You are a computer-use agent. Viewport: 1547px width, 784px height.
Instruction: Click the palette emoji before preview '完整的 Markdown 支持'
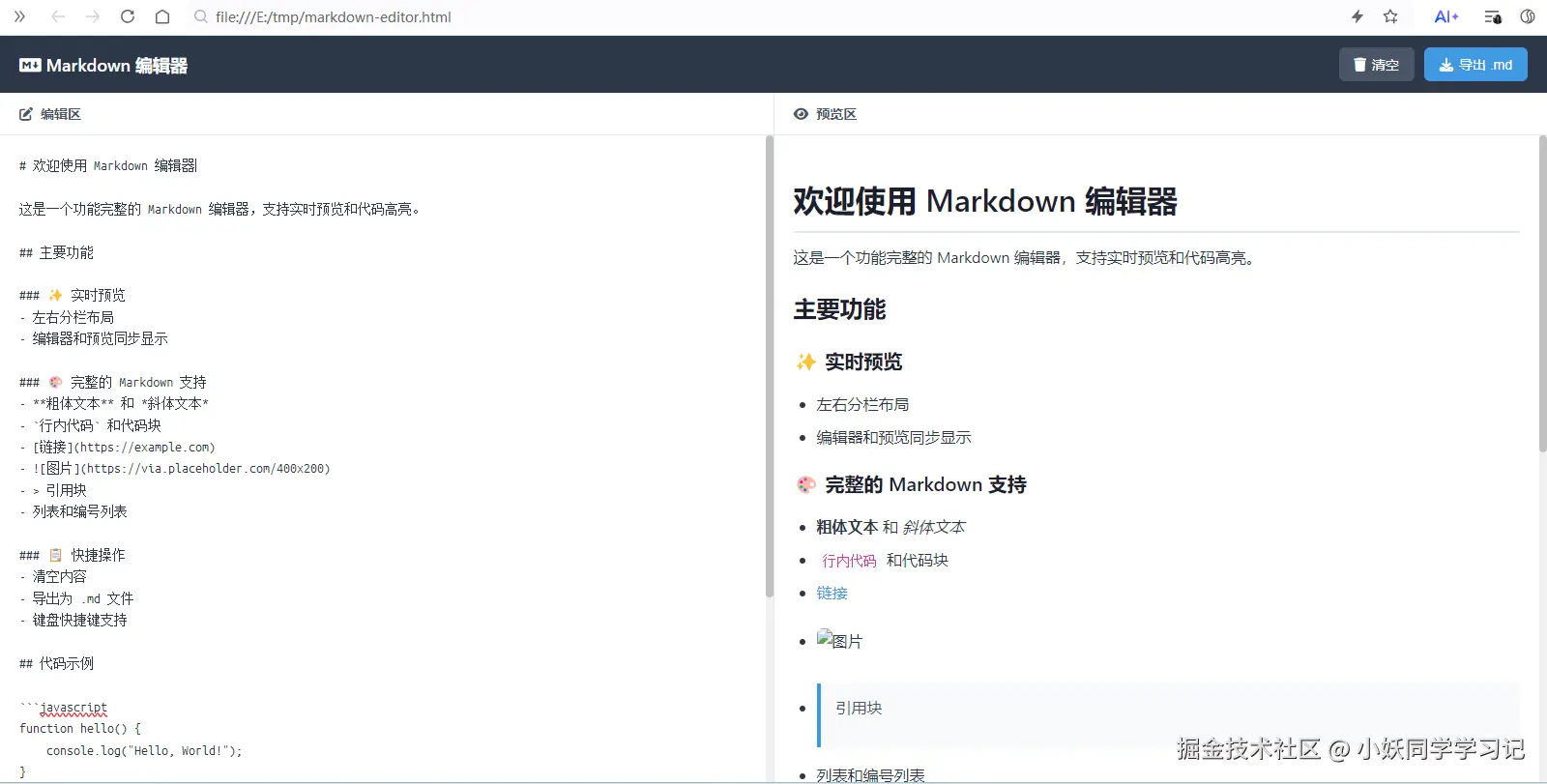(x=805, y=484)
